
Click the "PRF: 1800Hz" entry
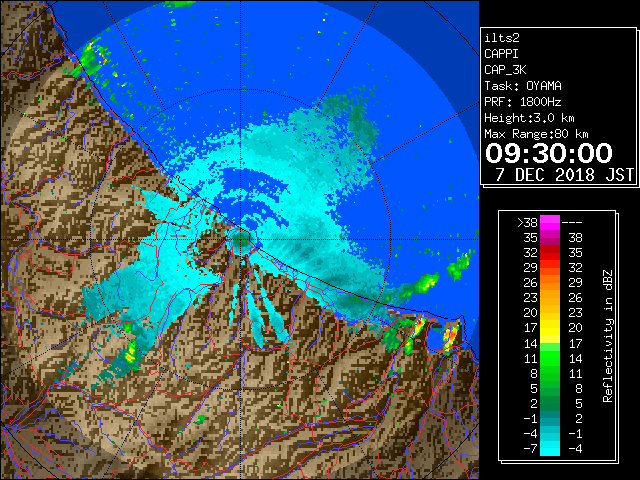pos(523,102)
